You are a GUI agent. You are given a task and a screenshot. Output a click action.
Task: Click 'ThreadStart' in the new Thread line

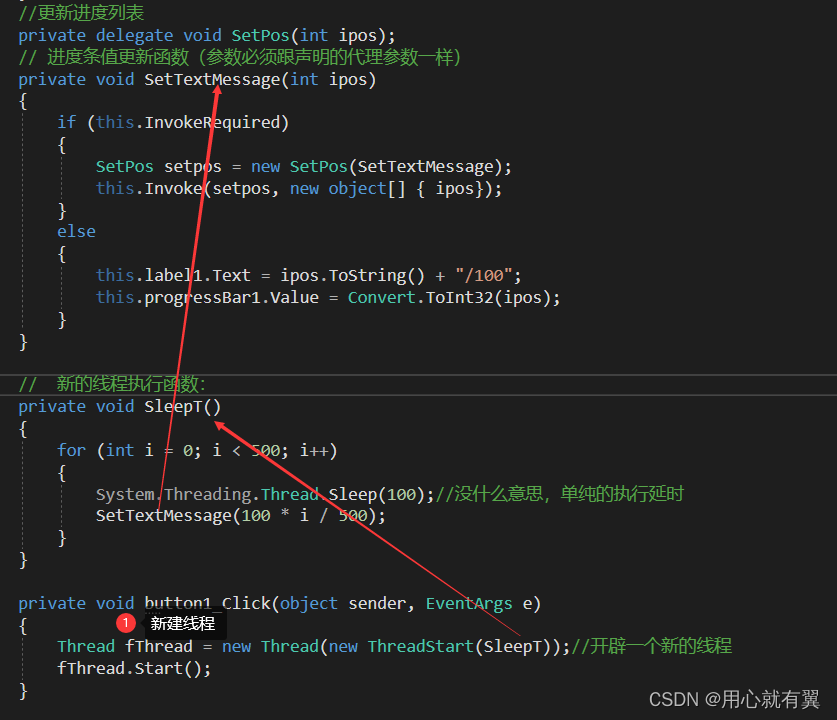(x=421, y=647)
